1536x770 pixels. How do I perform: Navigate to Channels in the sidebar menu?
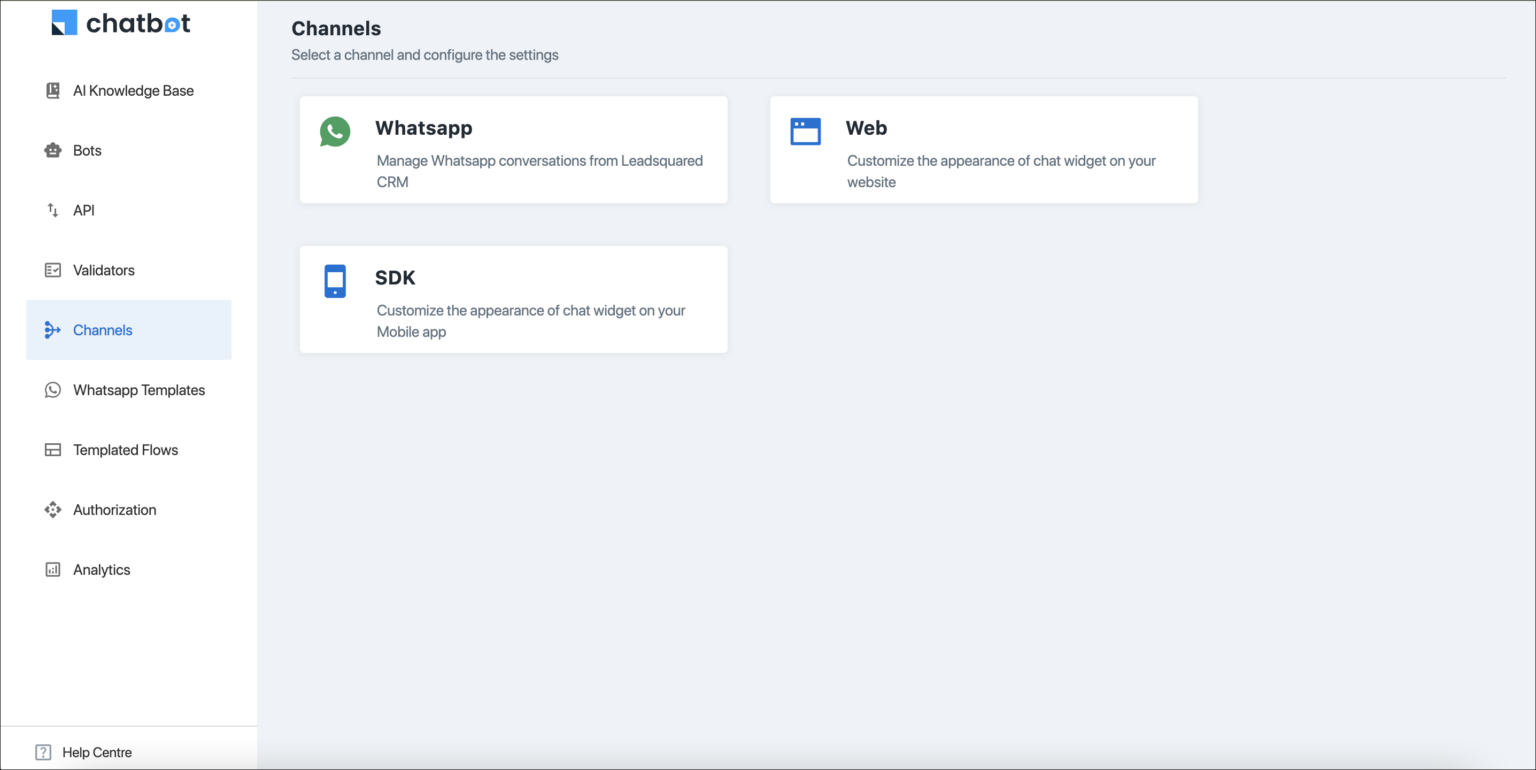pyautogui.click(x=104, y=330)
